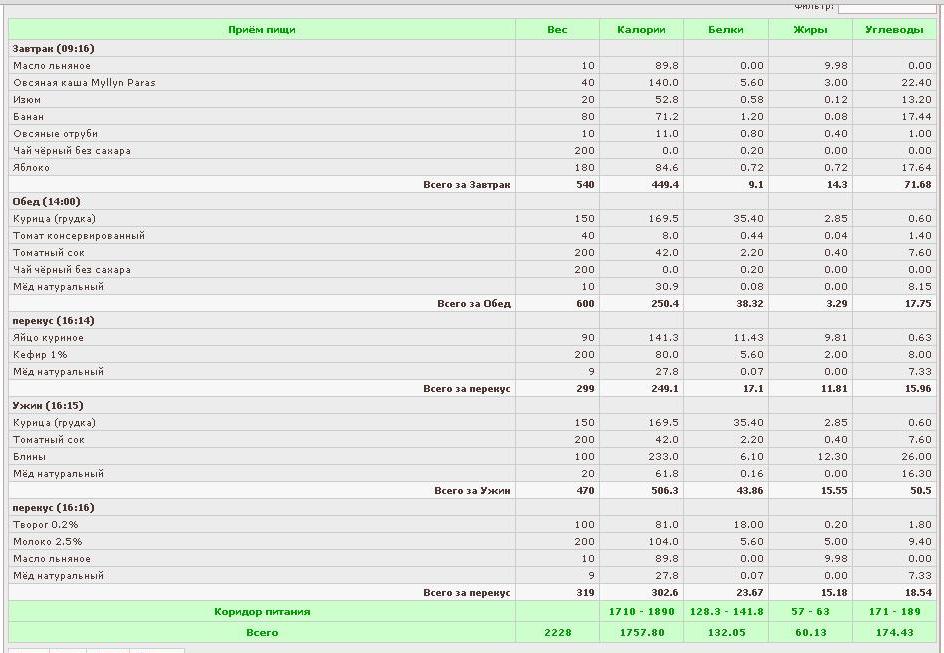Click the breakfast carbs total 71.68
Image resolution: width=944 pixels, height=653 pixels.
[918, 185]
